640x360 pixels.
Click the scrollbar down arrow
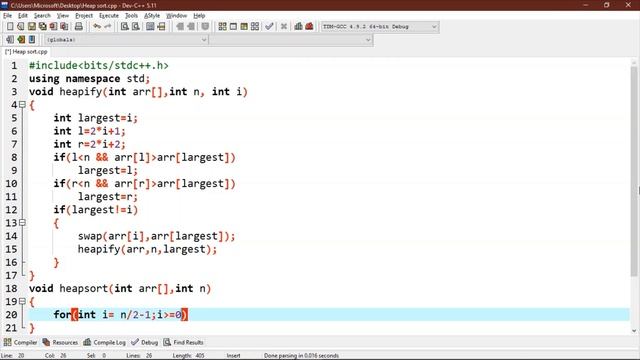coord(633,330)
